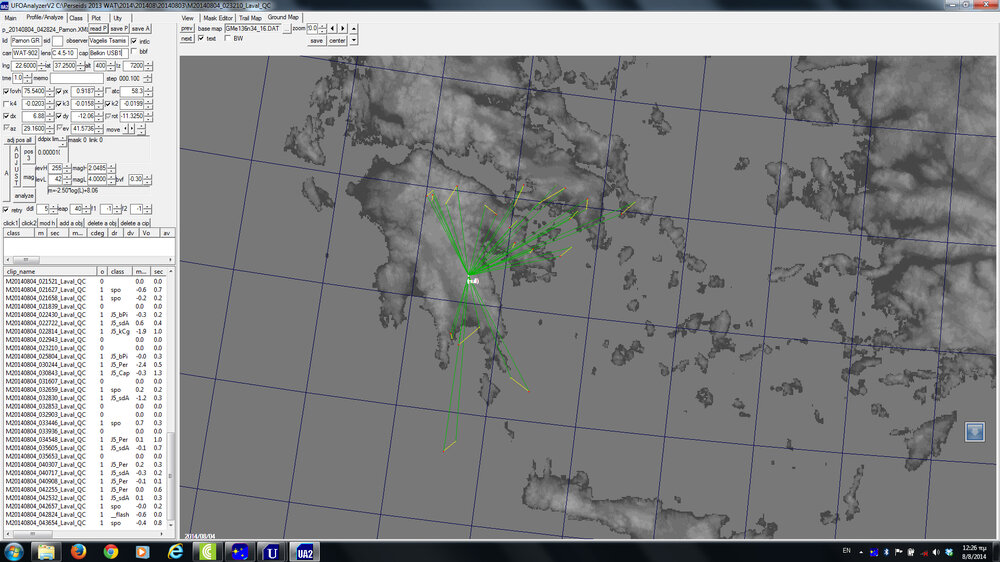1000x562 pixels.
Task: Toggle the text checkbox for base map
Action: tap(201, 39)
